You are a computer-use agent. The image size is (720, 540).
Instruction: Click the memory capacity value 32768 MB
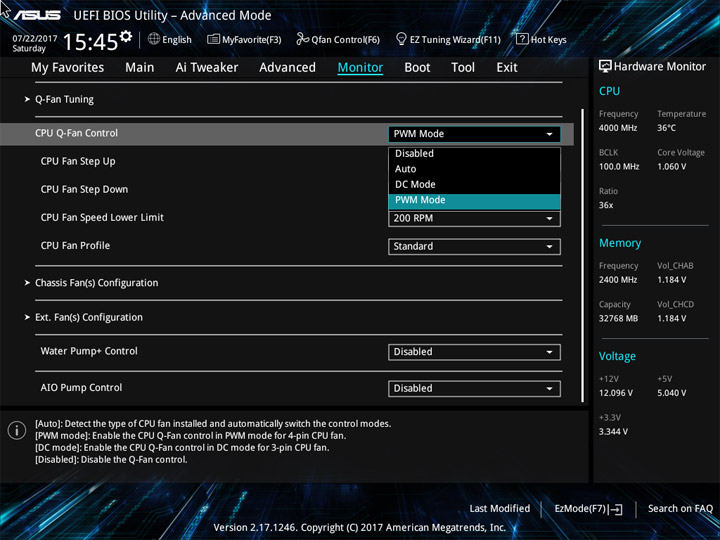tap(619, 319)
